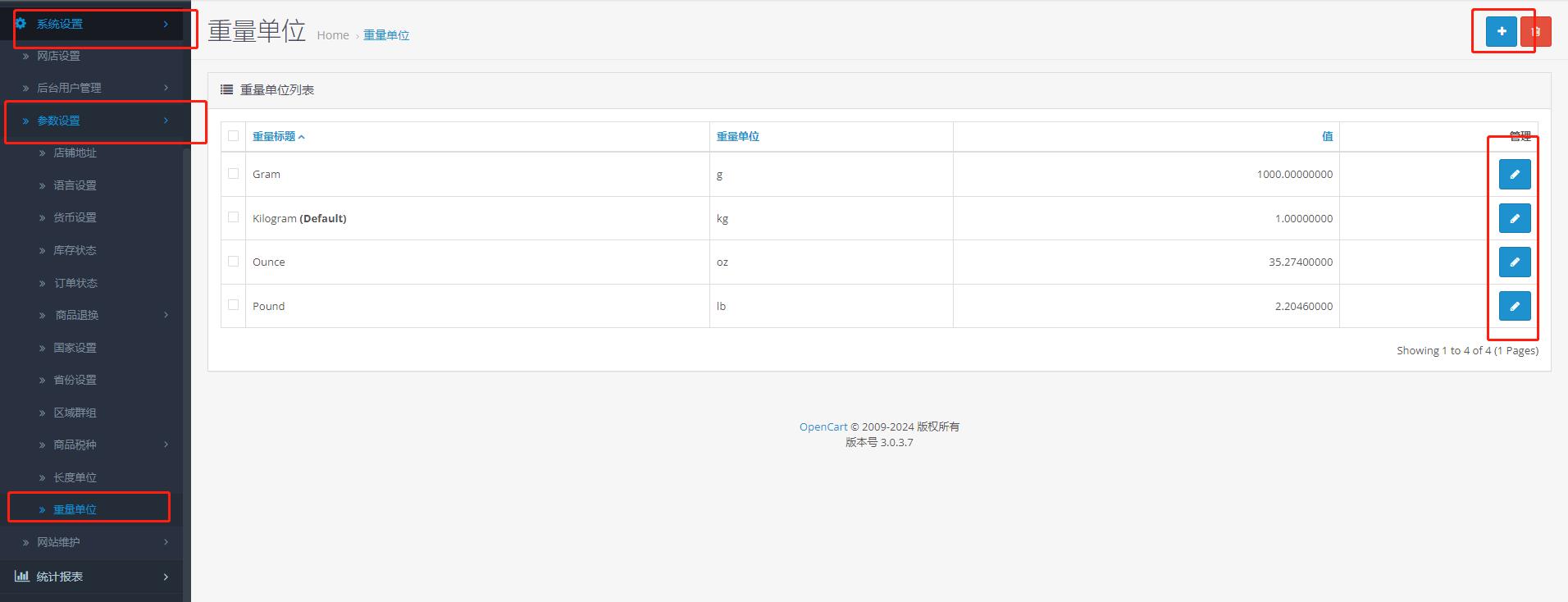Image resolution: width=1568 pixels, height=602 pixels.
Task: Click the Home breadcrumb link
Action: pos(333,35)
